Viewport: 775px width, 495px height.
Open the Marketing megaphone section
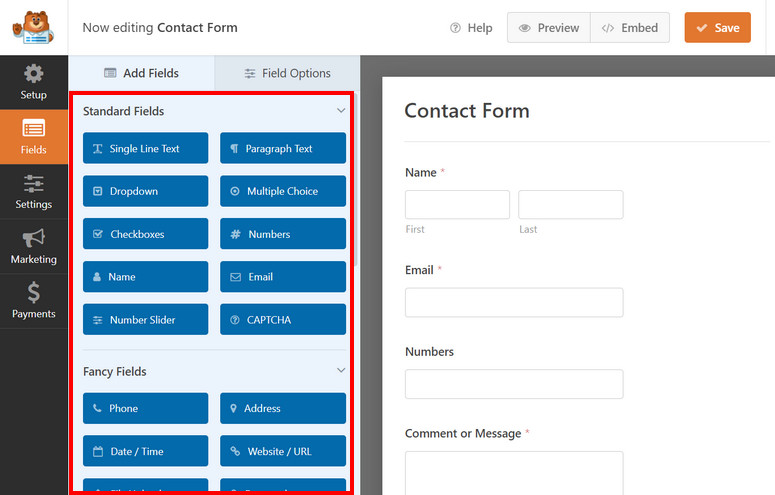pos(34,247)
